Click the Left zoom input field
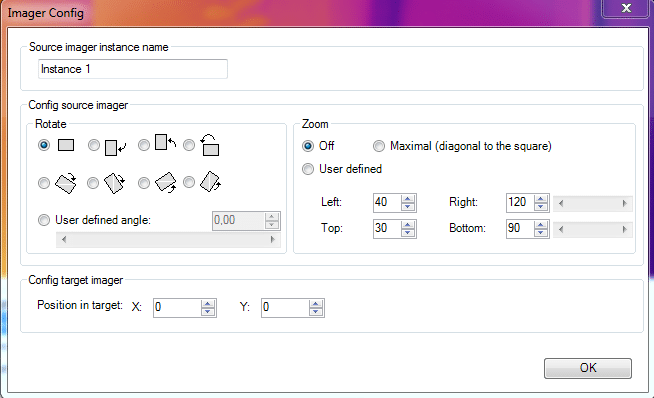The height and width of the screenshot is (398, 654). 387,203
